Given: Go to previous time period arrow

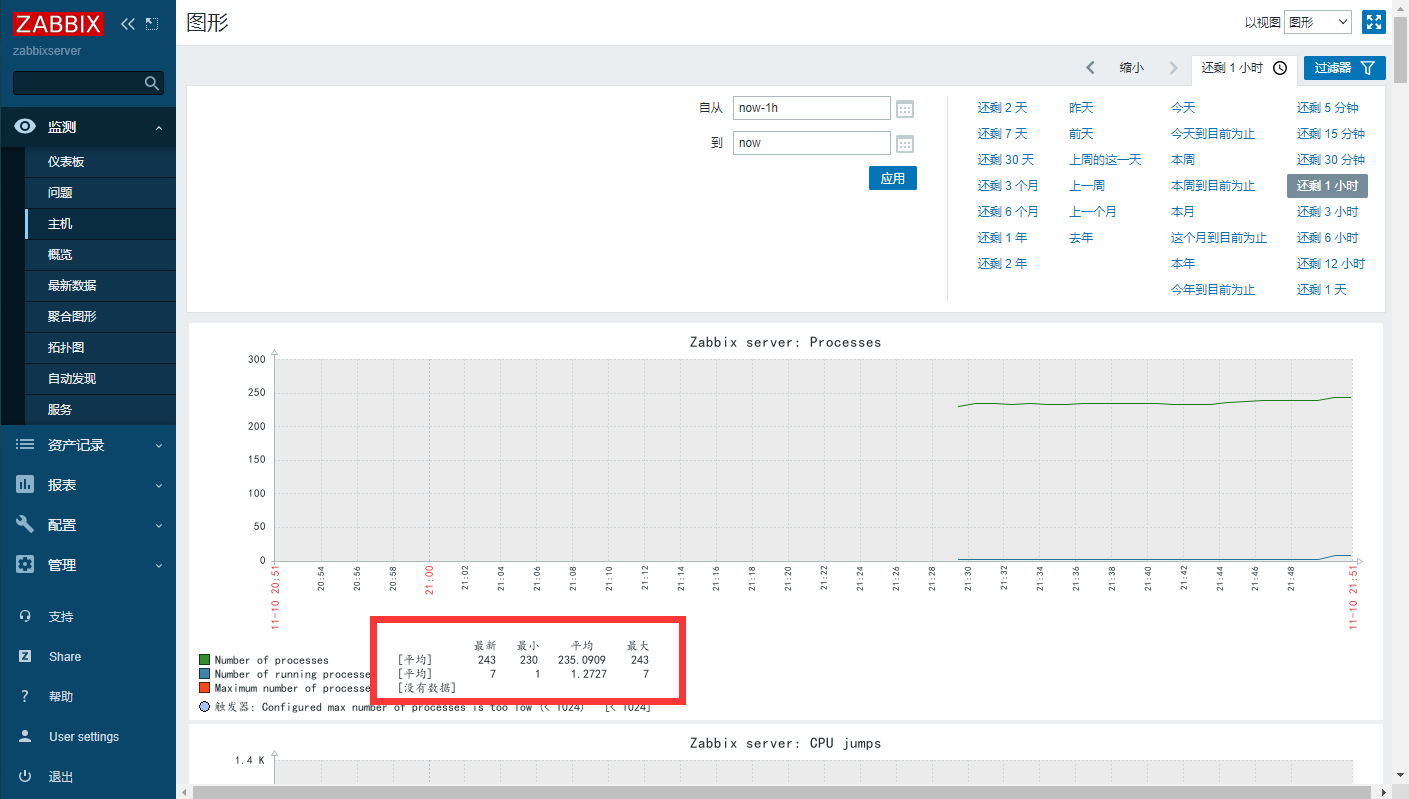Looking at the screenshot, I should click(x=1090, y=68).
